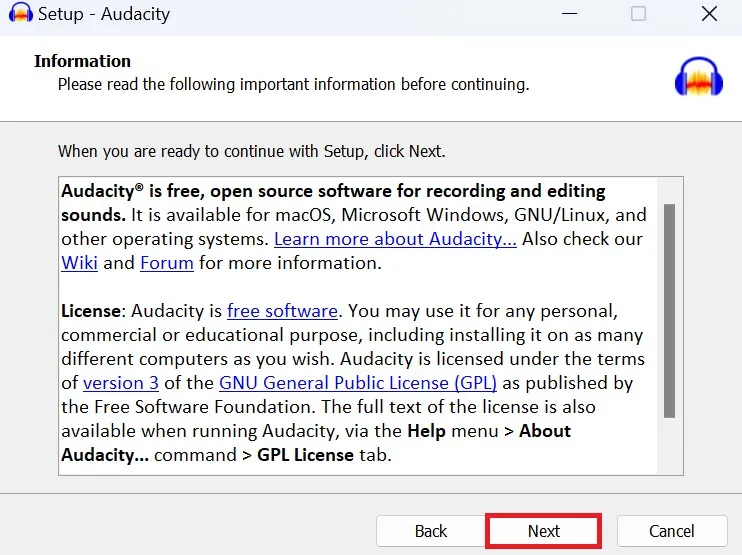Minimize the Setup window
The width and height of the screenshot is (742, 555).
568,14
